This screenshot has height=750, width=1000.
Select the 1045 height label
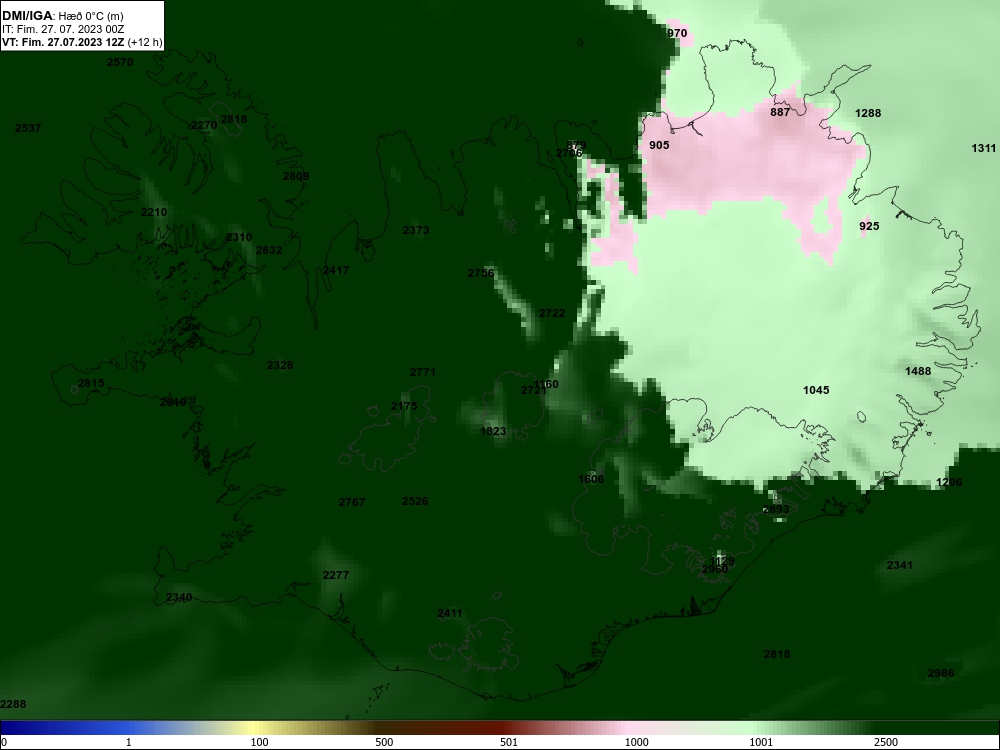pos(816,390)
